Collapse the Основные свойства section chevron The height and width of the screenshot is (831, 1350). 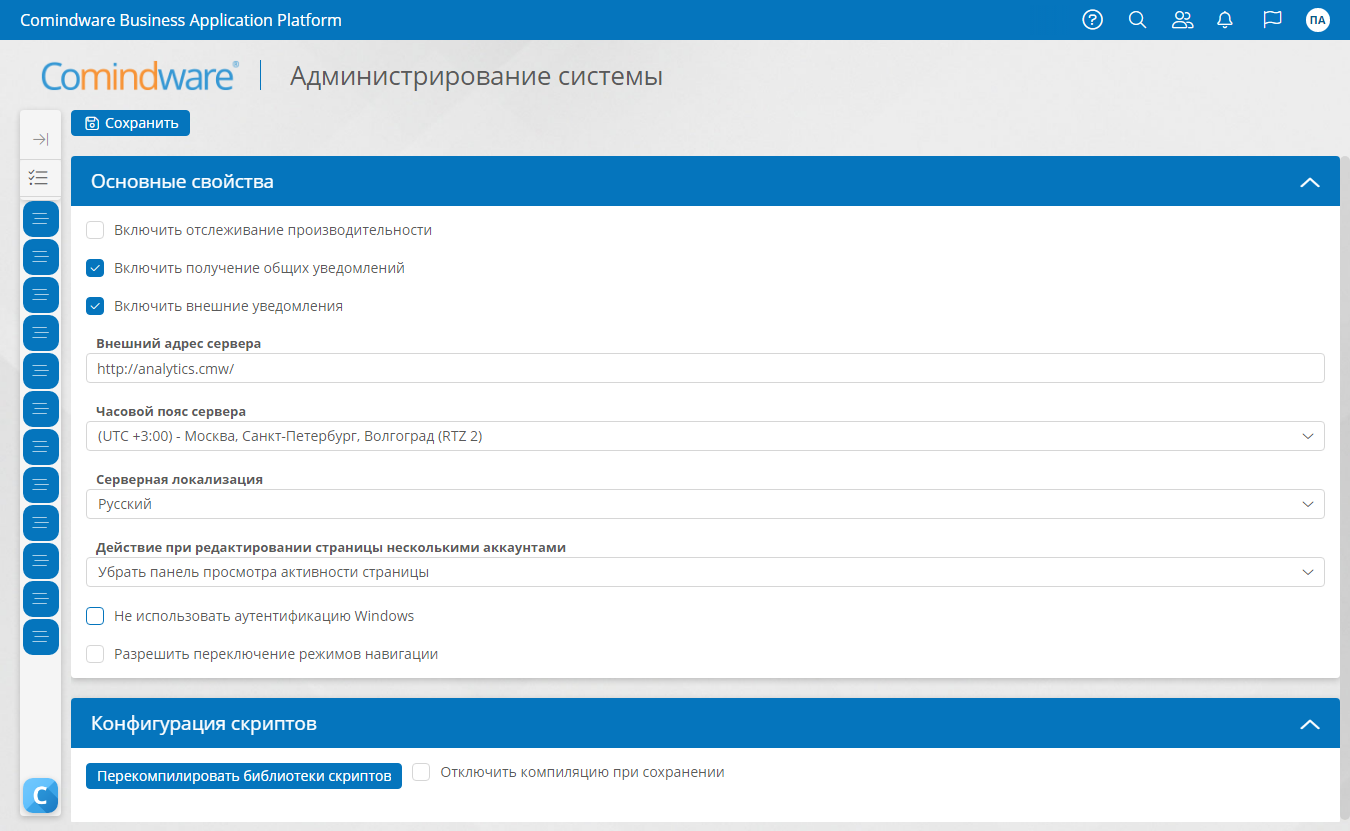(x=1309, y=182)
